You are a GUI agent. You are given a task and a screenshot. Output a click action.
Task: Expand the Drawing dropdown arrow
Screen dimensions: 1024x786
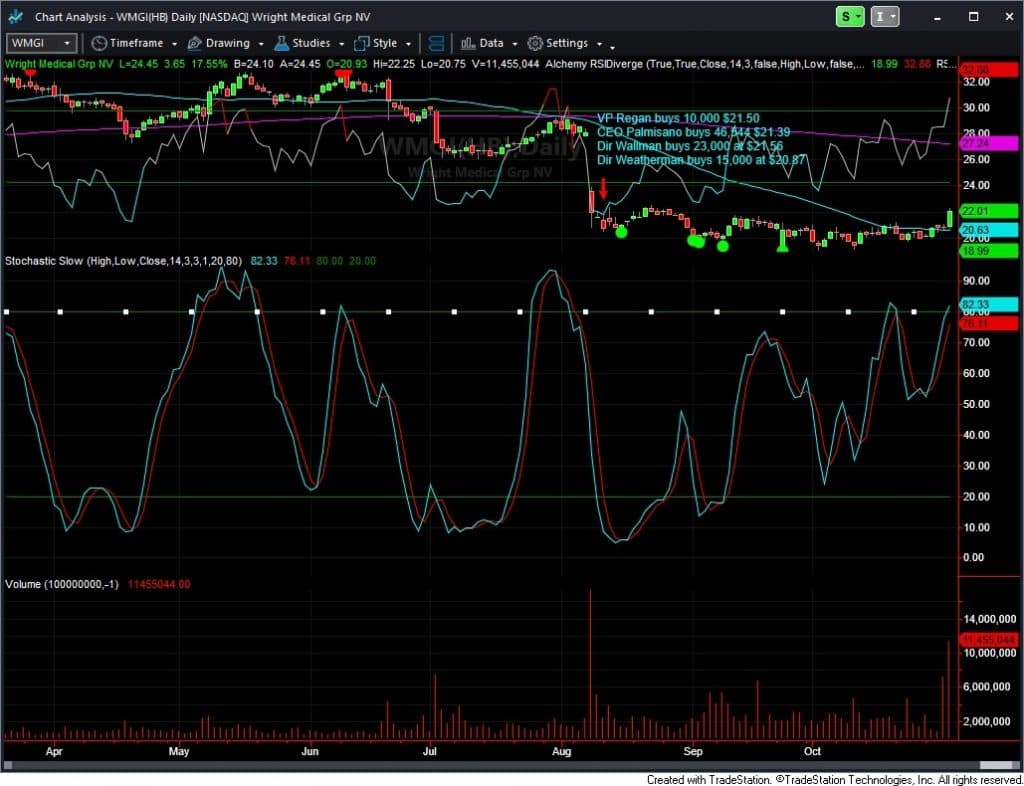tap(261, 44)
